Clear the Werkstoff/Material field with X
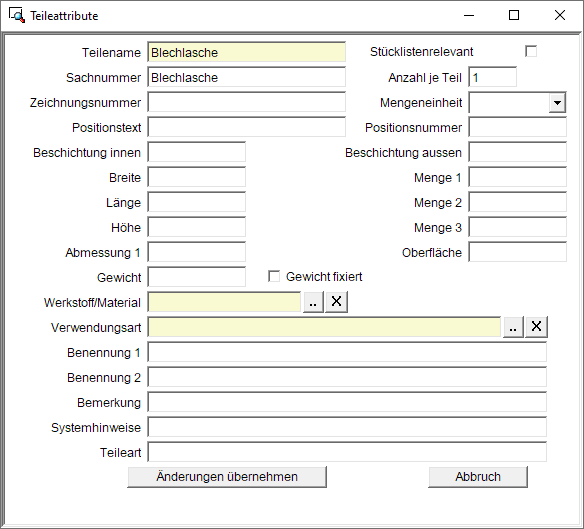 click(336, 302)
